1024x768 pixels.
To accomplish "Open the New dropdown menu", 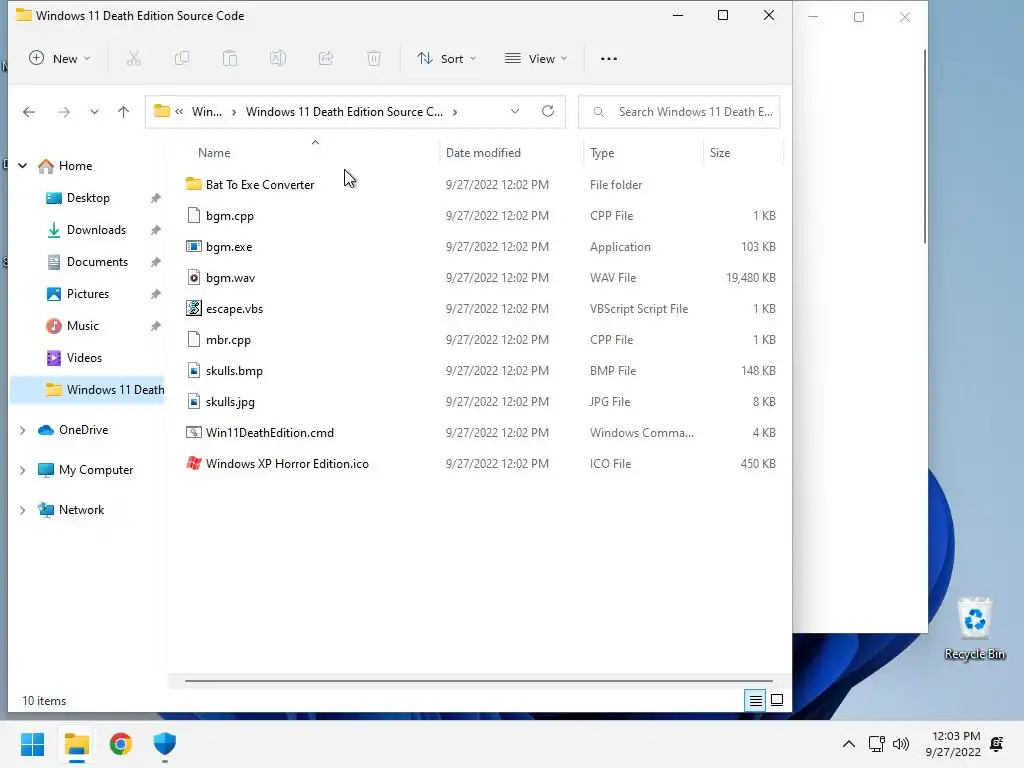I will tap(59, 59).
